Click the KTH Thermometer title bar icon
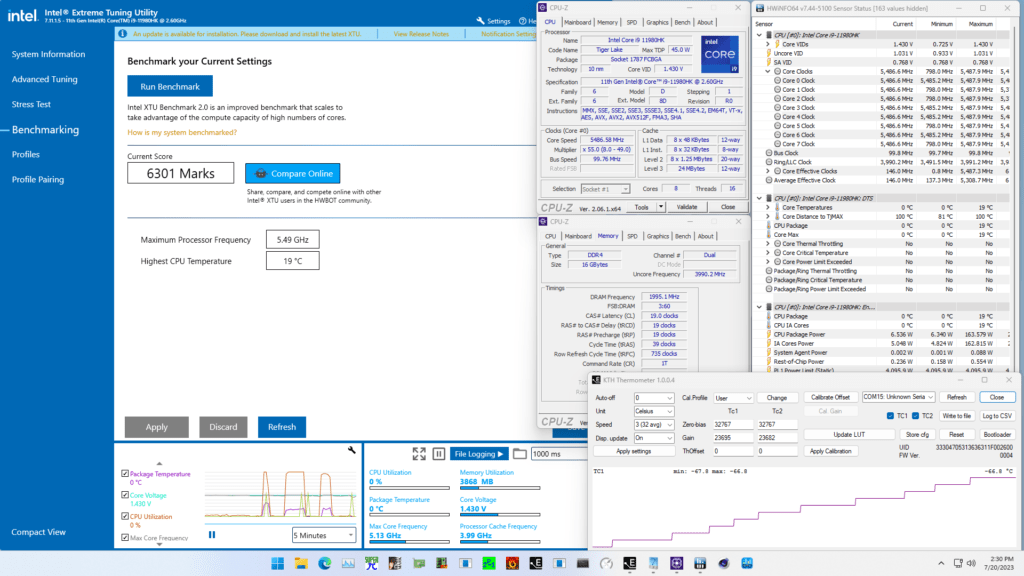 click(596, 380)
